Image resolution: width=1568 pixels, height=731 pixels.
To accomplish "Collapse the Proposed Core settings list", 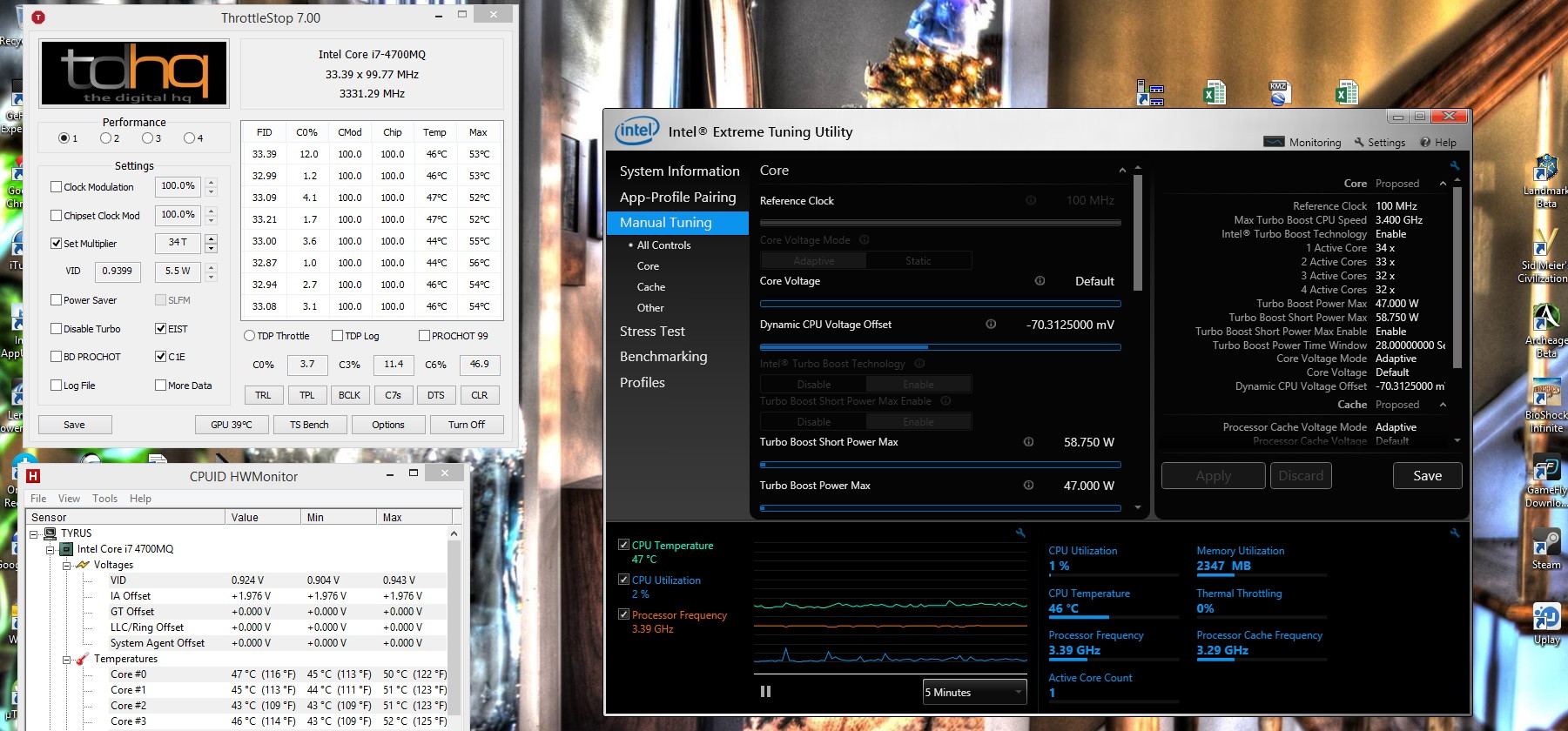I will (1443, 184).
